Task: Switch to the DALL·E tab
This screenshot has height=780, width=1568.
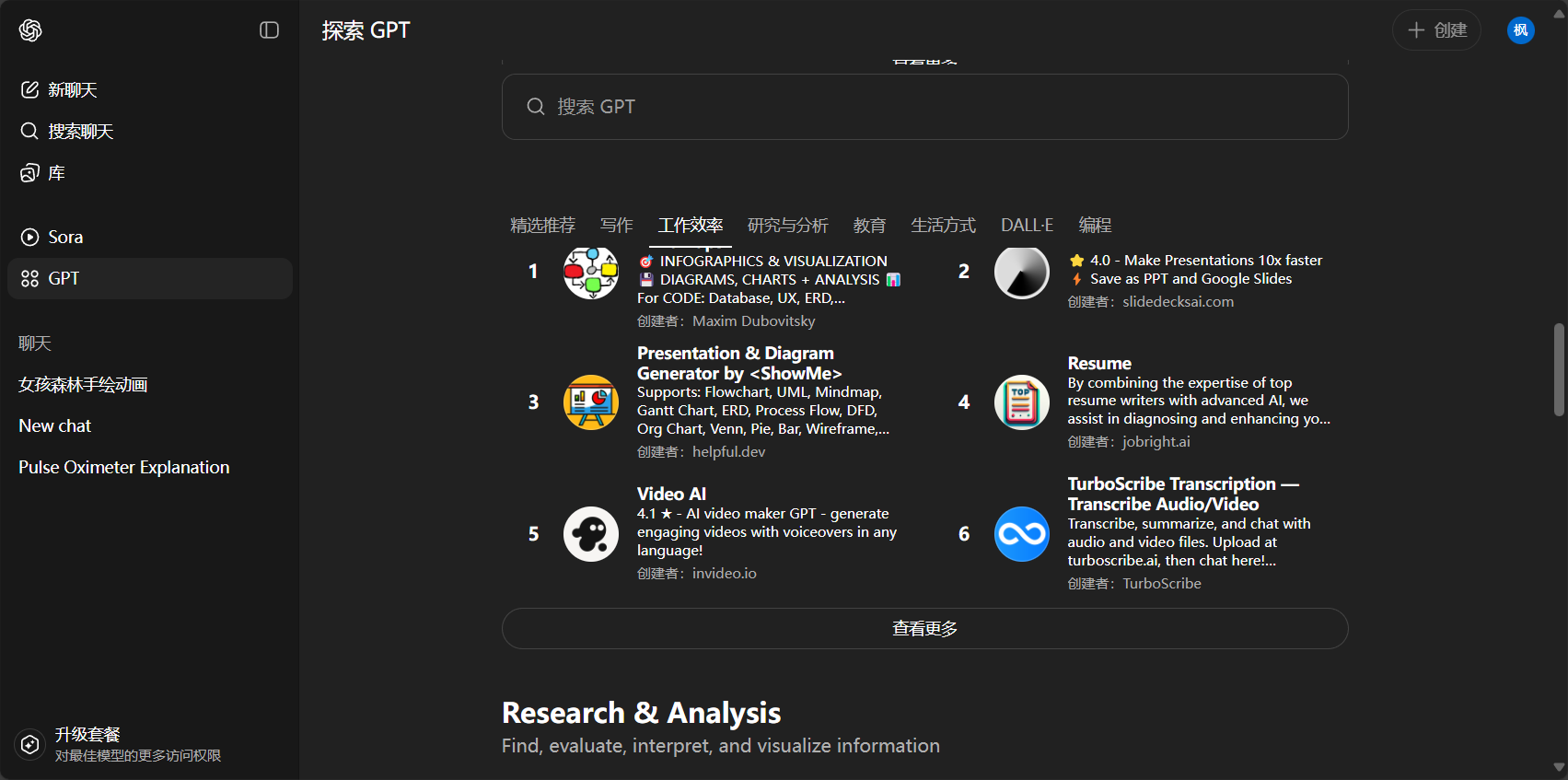Action: [1028, 226]
